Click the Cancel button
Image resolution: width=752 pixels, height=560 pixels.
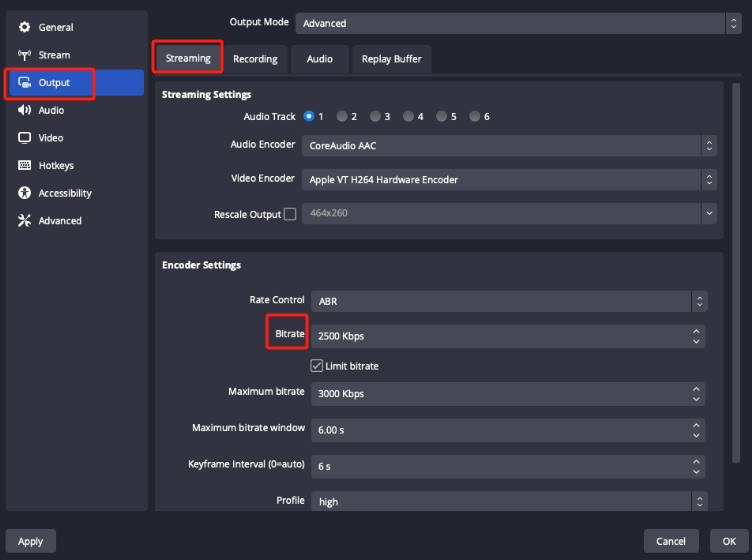click(x=670, y=541)
